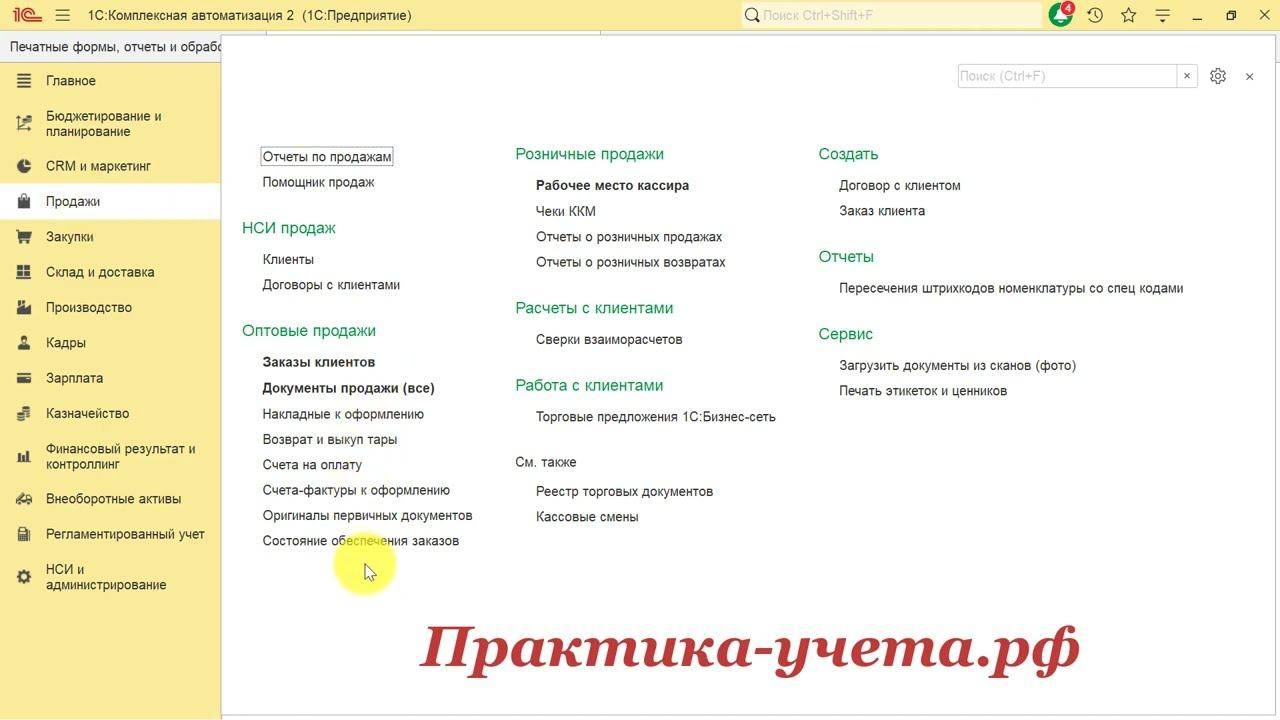Image resolution: width=1280 pixels, height=720 pixels.
Task: Open Договоры с клиентами
Action: tap(331, 285)
